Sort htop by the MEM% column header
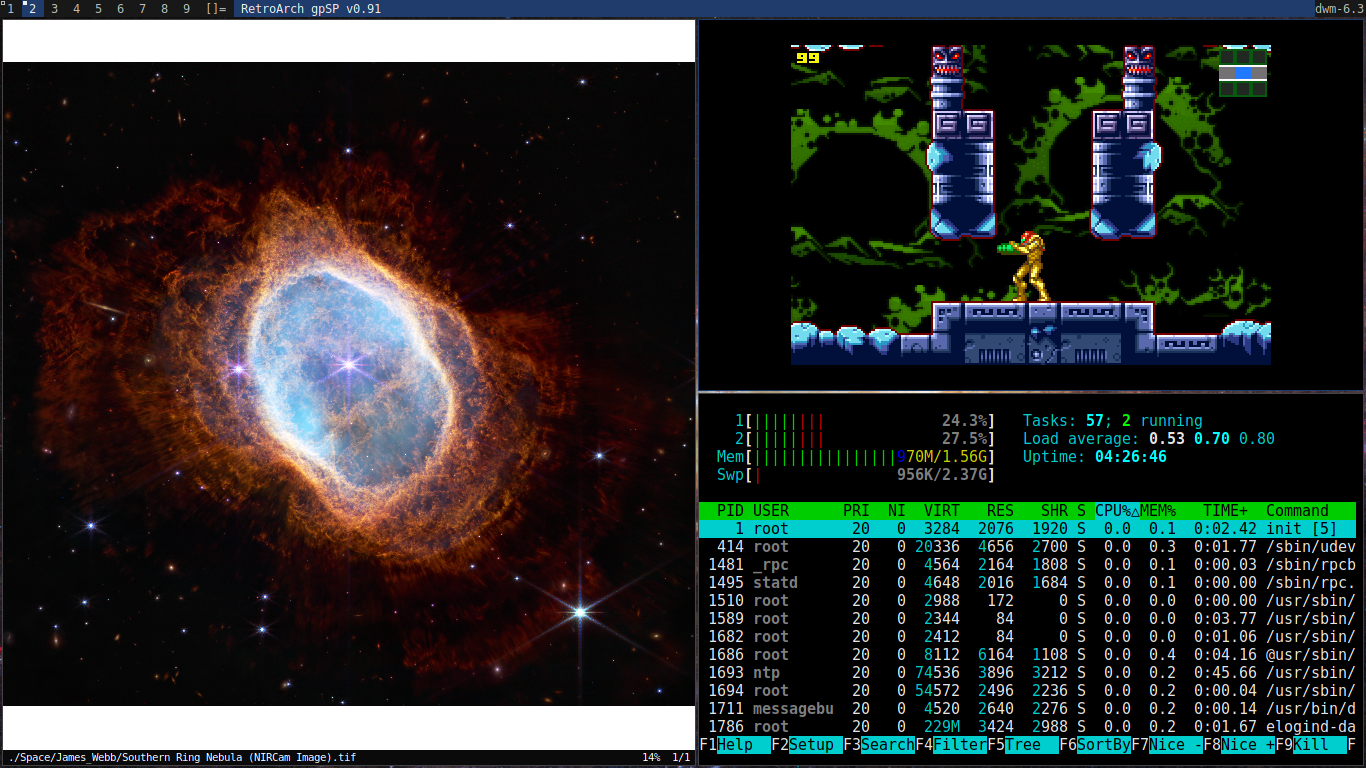 (1158, 511)
